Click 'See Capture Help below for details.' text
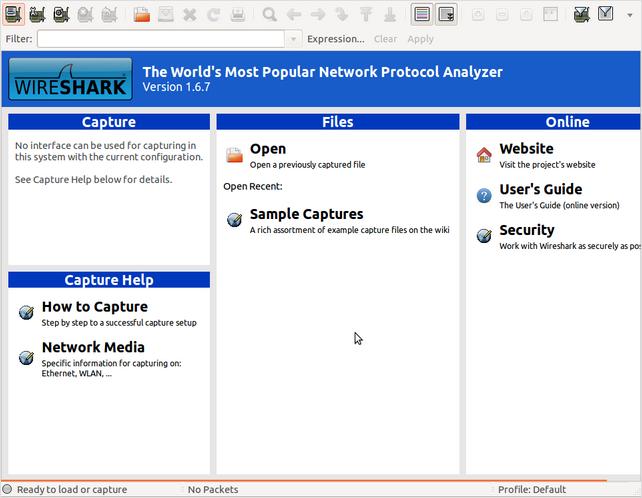Image resolution: width=642 pixels, height=498 pixels. click(93, 179)
